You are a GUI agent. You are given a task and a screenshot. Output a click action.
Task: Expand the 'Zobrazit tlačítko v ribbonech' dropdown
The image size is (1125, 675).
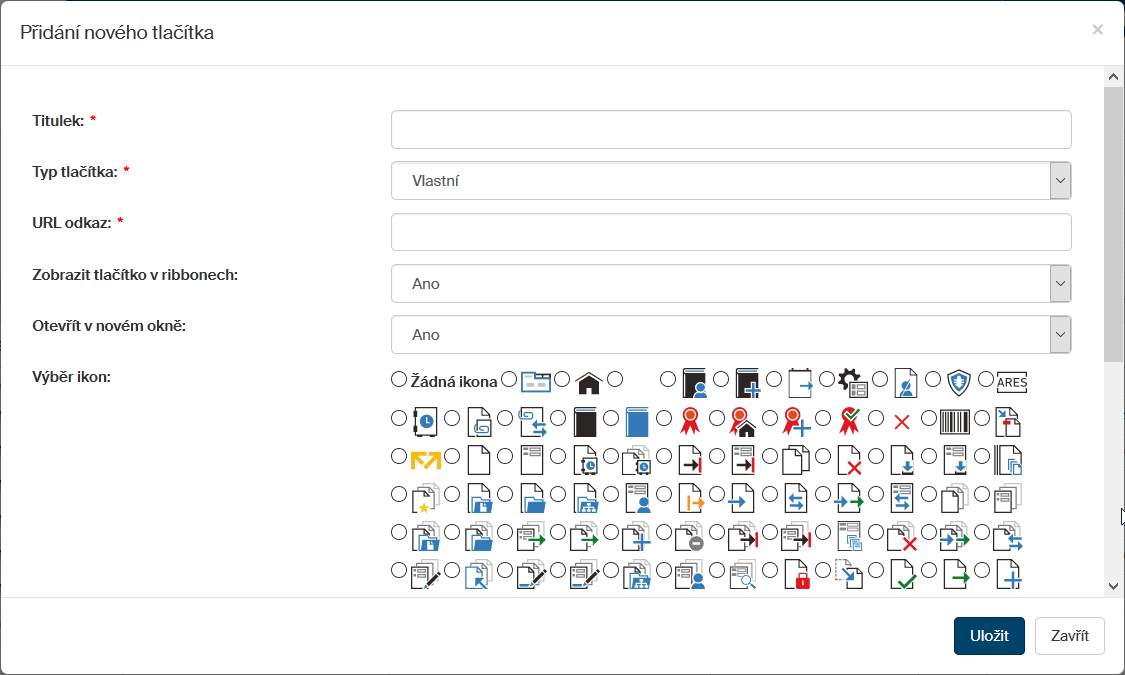731,284
